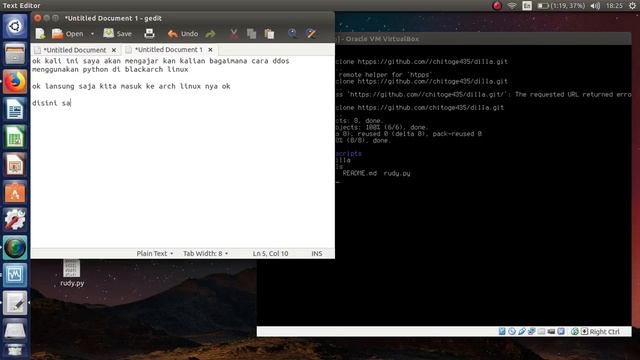Launch LibreOffice Writer from the launcher
640x360 pixels.
[x=15, y=109]
